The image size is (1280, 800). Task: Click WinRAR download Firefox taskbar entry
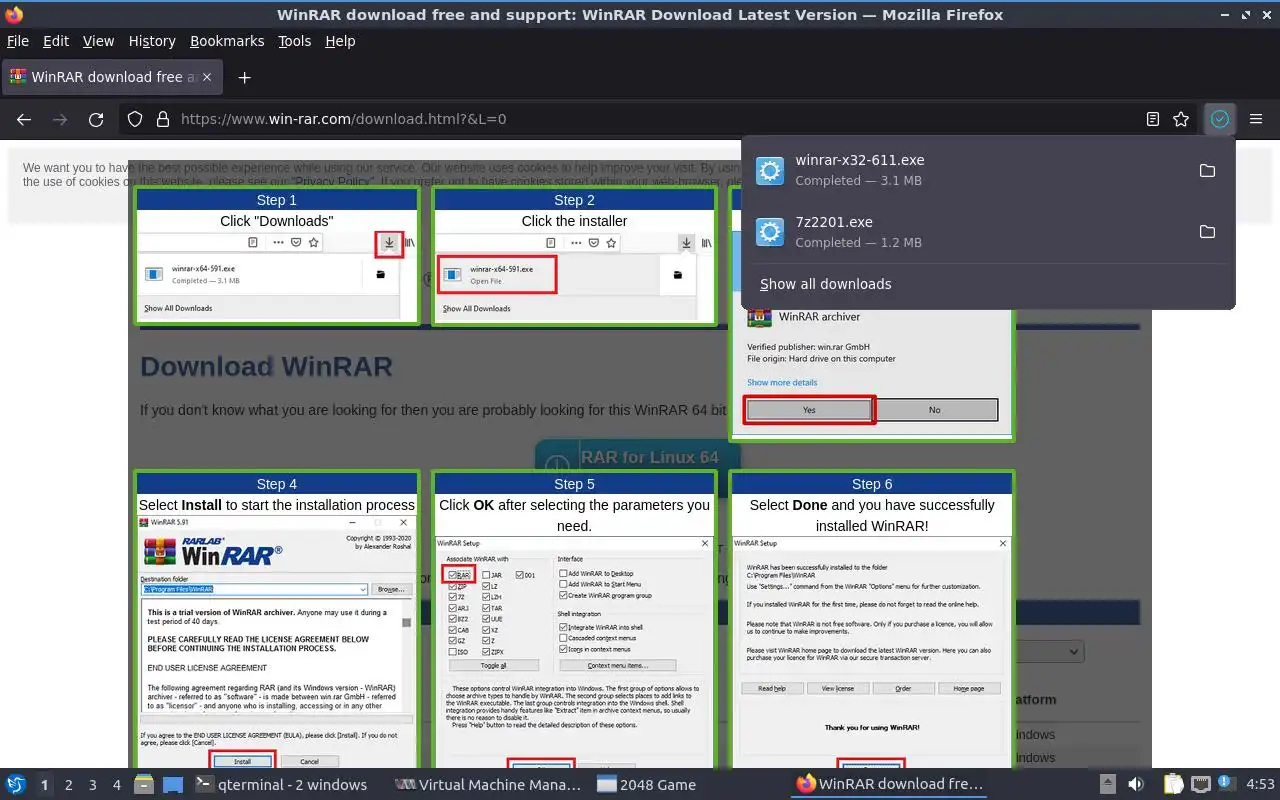[x=890, y=785]
